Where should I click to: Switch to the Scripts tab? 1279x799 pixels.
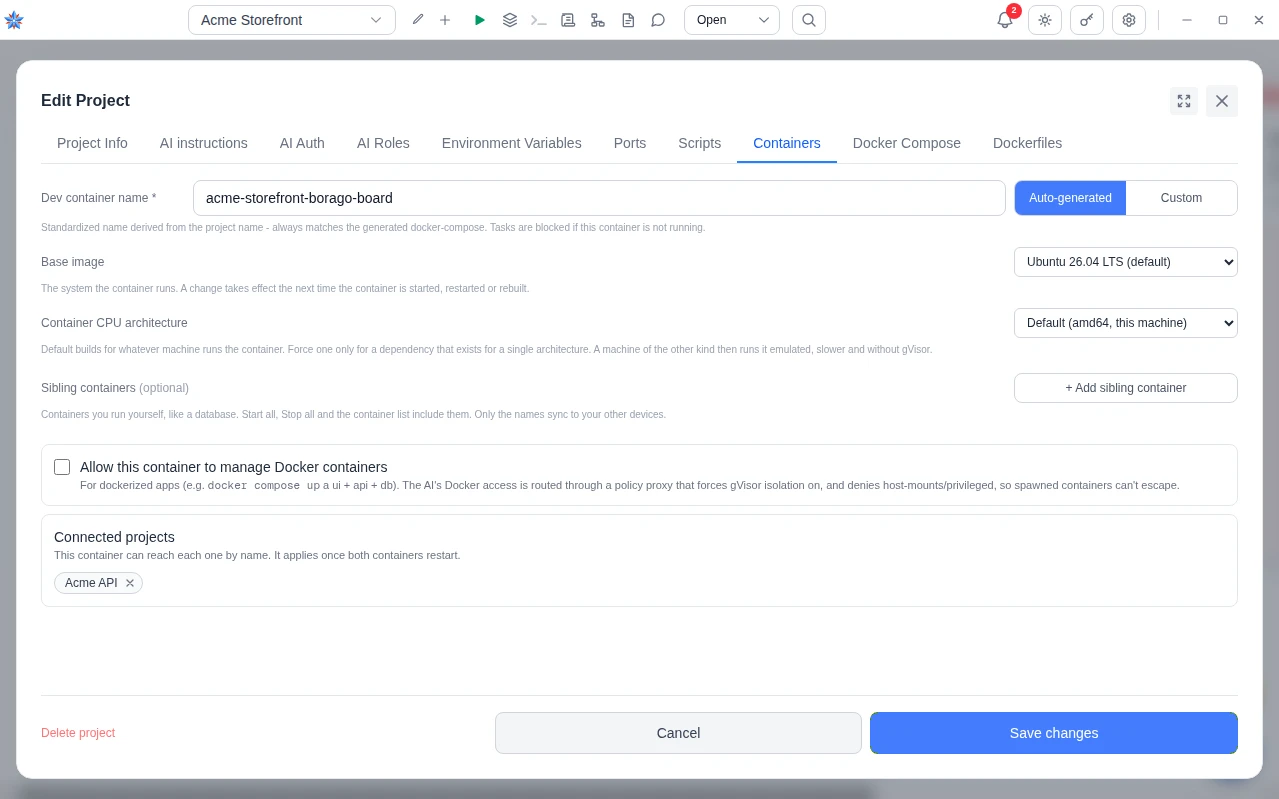click(x=700, y=143)
